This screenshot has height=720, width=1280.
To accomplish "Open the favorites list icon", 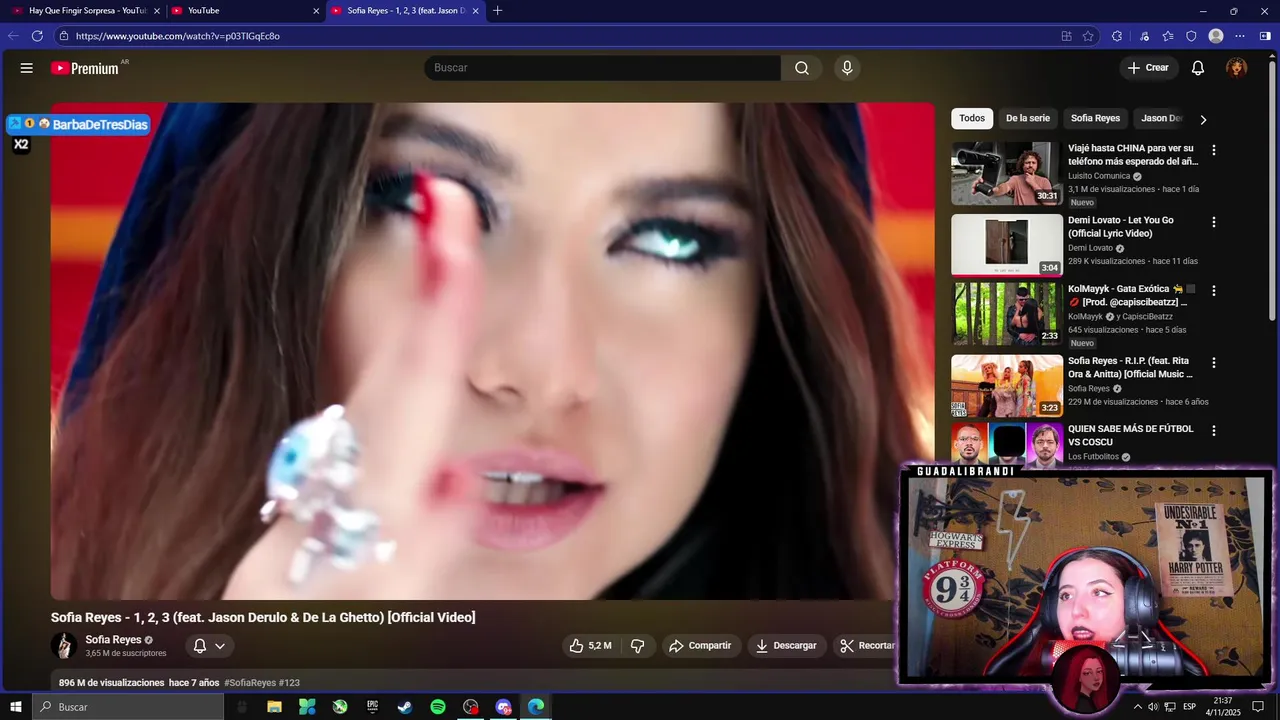I will tap(1168, 36).
